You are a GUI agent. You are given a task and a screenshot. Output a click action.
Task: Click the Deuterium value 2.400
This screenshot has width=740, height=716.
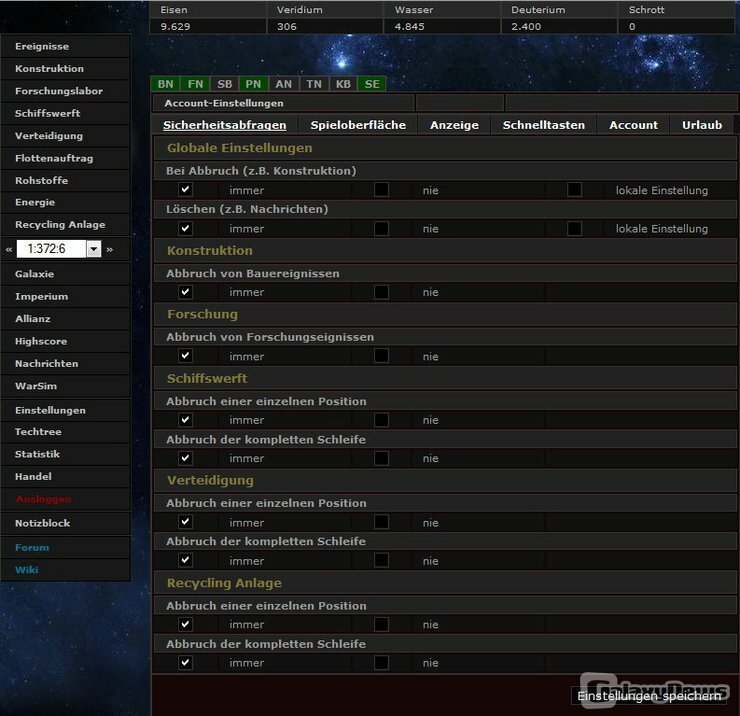526,27
